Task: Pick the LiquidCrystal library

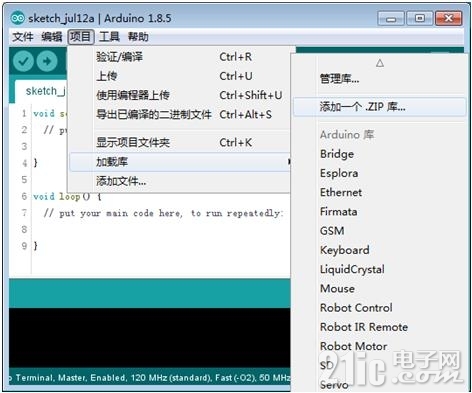Action: point(352,269)
